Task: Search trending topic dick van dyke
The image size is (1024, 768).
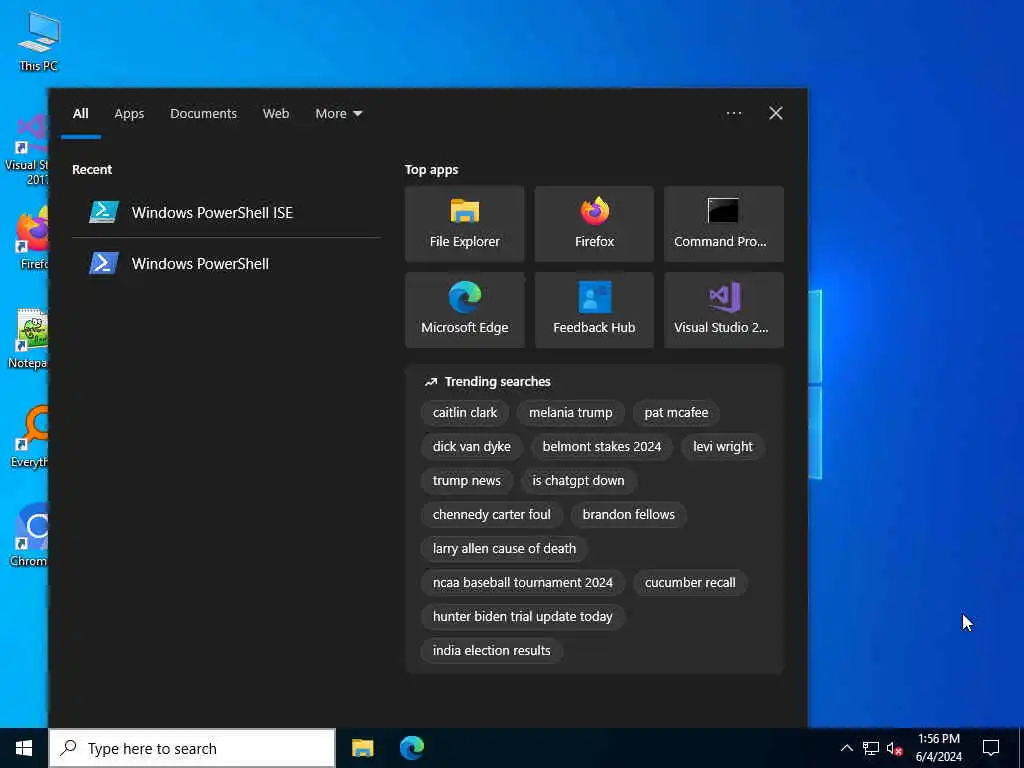Action: [472, 447]
